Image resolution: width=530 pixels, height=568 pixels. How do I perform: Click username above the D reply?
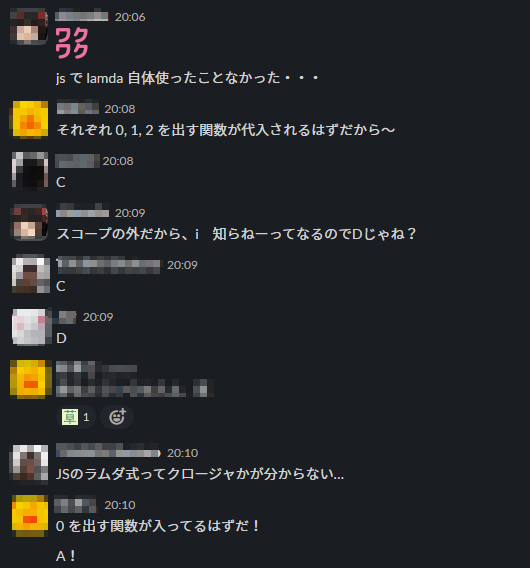point(66,317)
